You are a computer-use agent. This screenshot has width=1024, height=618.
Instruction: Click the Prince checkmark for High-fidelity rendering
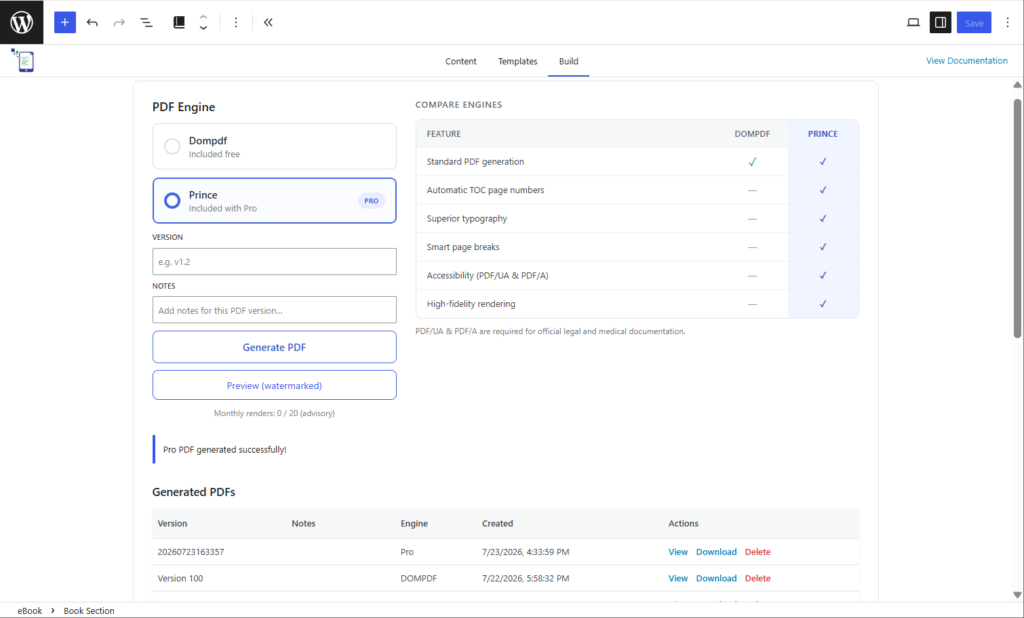[x=823, y=304]
